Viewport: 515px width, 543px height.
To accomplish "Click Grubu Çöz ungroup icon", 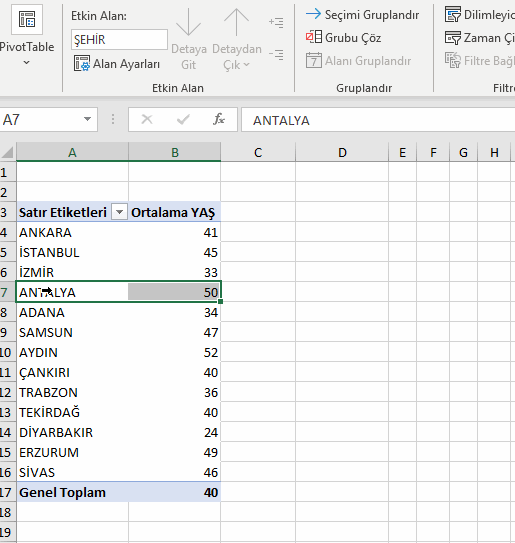I will tap(314, 37).
